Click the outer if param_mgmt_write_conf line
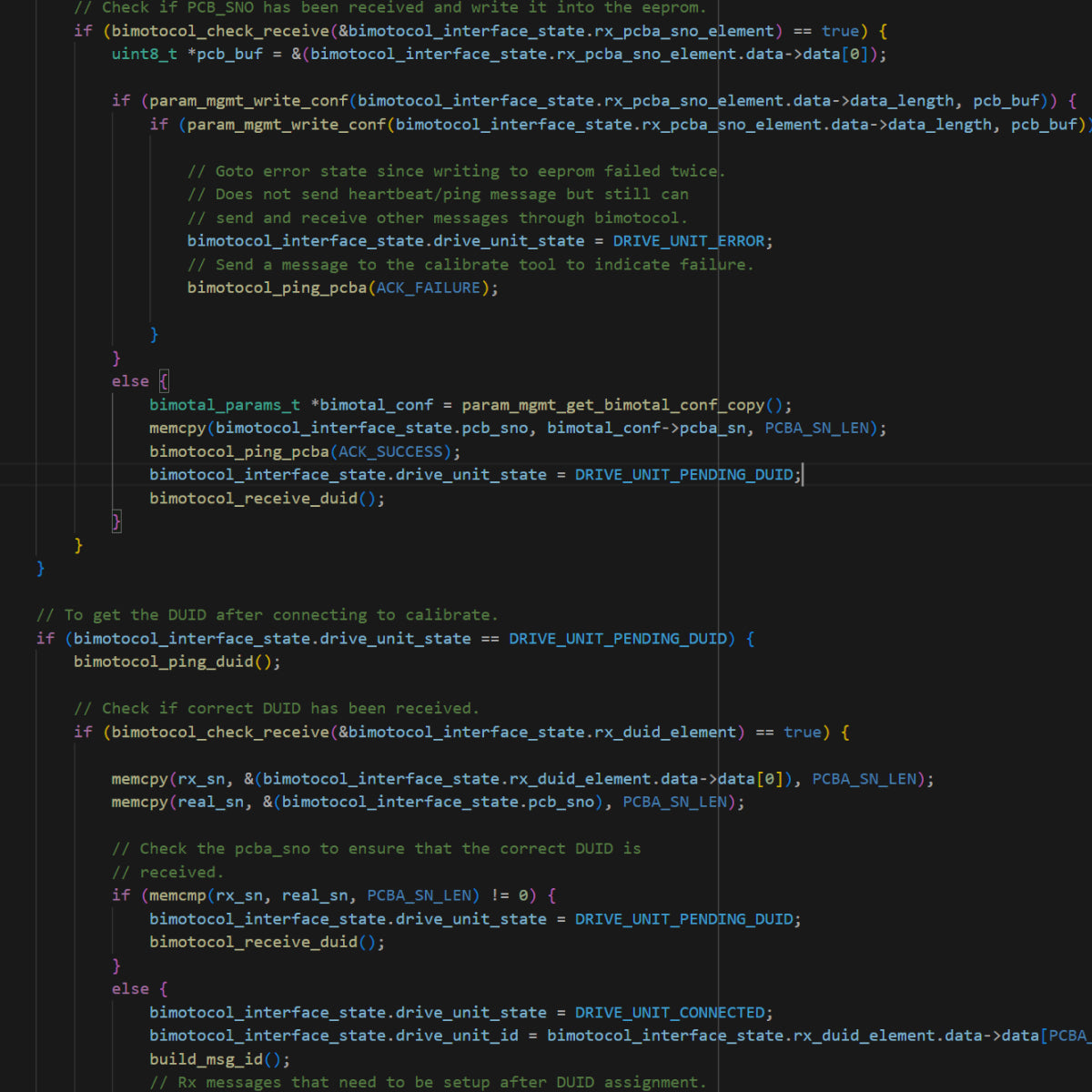The height and width of the screenshot is (1092, 1092). 594,100
